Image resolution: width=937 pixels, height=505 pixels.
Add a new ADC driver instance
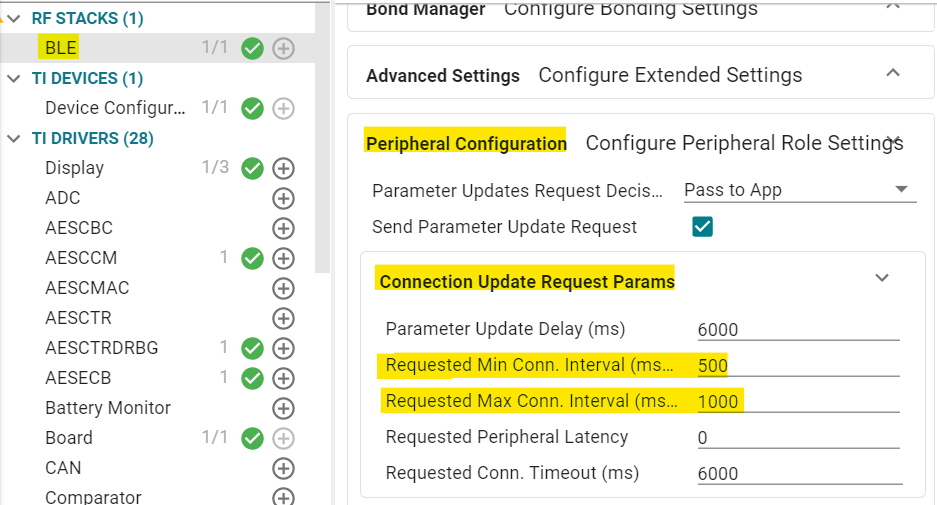pyautogui.click(x=283, y=198)
